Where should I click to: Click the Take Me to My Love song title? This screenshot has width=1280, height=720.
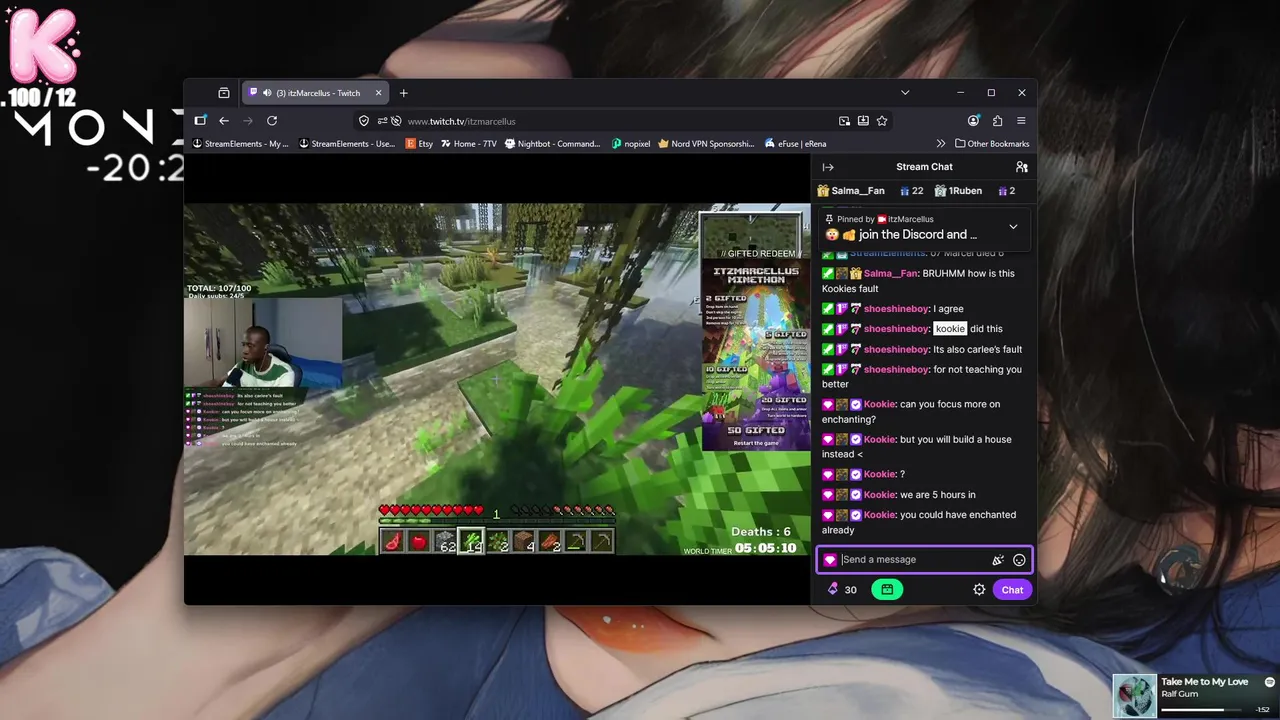(1204, 682)
